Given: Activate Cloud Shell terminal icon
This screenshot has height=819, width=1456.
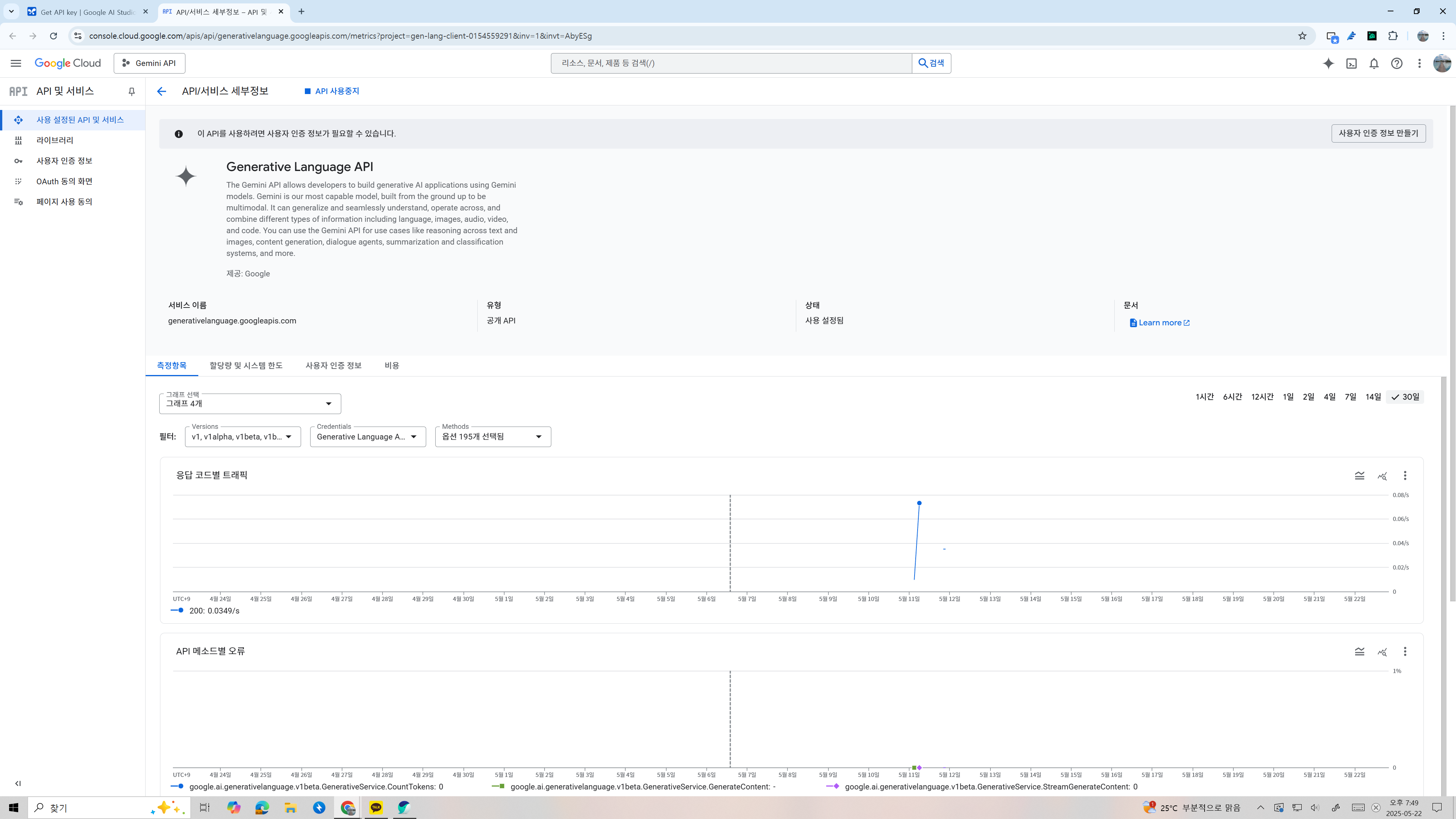Looking at the screenshot, I should coord(1351,63).
